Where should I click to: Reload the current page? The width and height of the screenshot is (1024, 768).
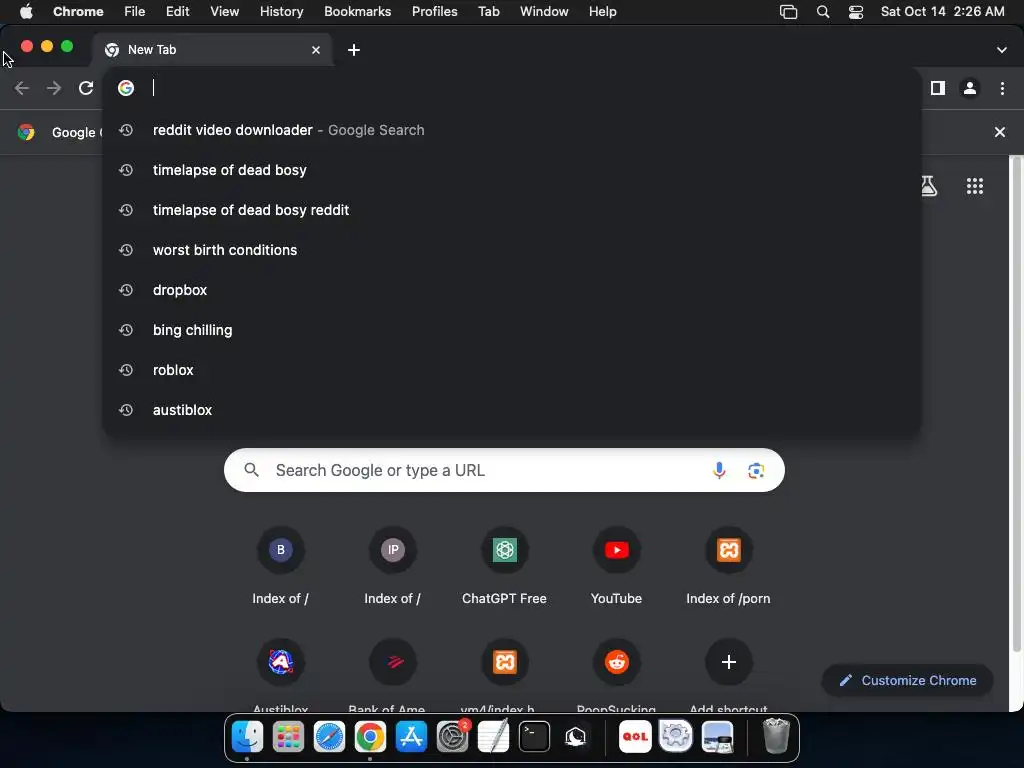point(86,88)
